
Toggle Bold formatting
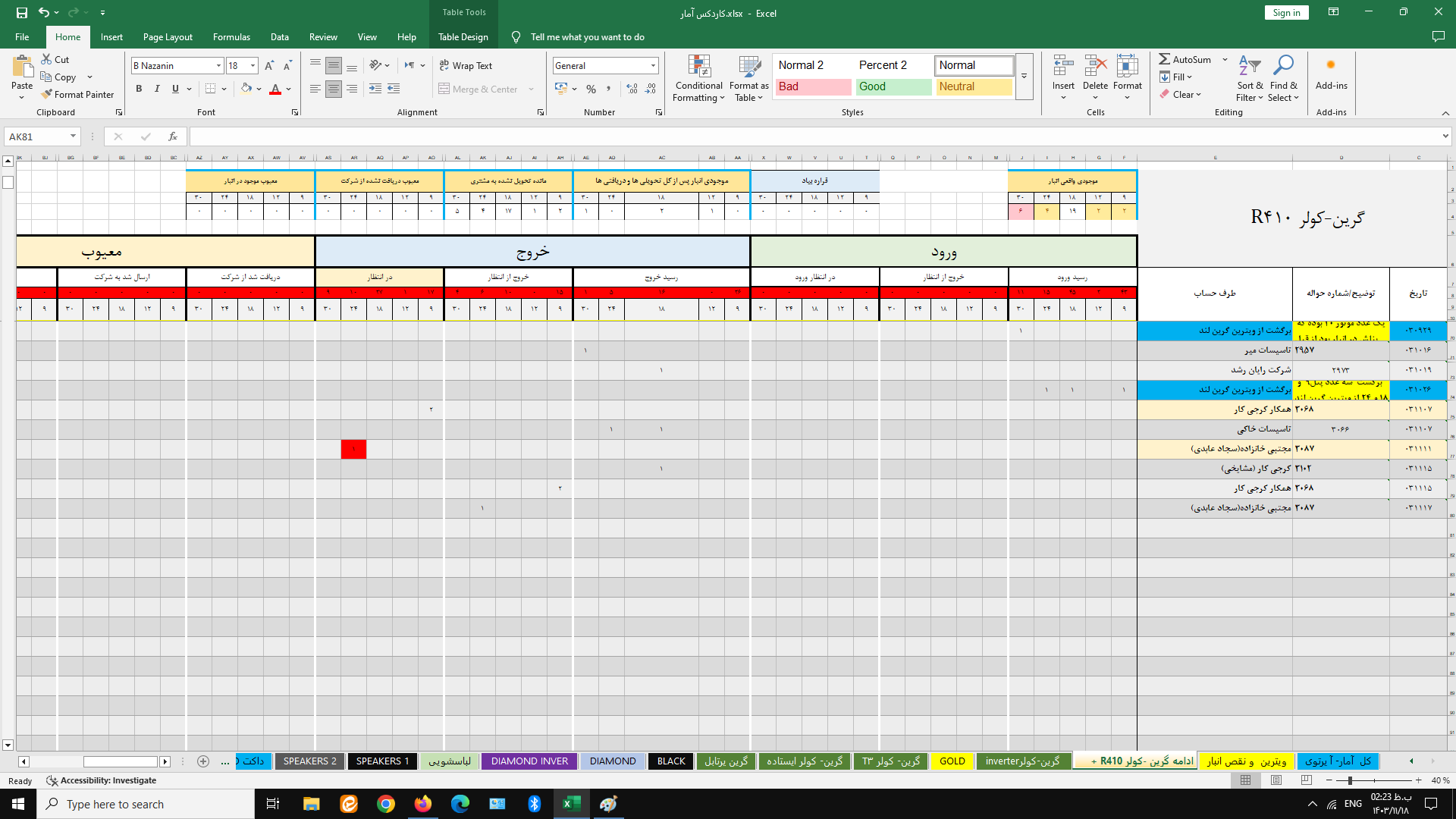pyautogui.click(x=139, y=89)
